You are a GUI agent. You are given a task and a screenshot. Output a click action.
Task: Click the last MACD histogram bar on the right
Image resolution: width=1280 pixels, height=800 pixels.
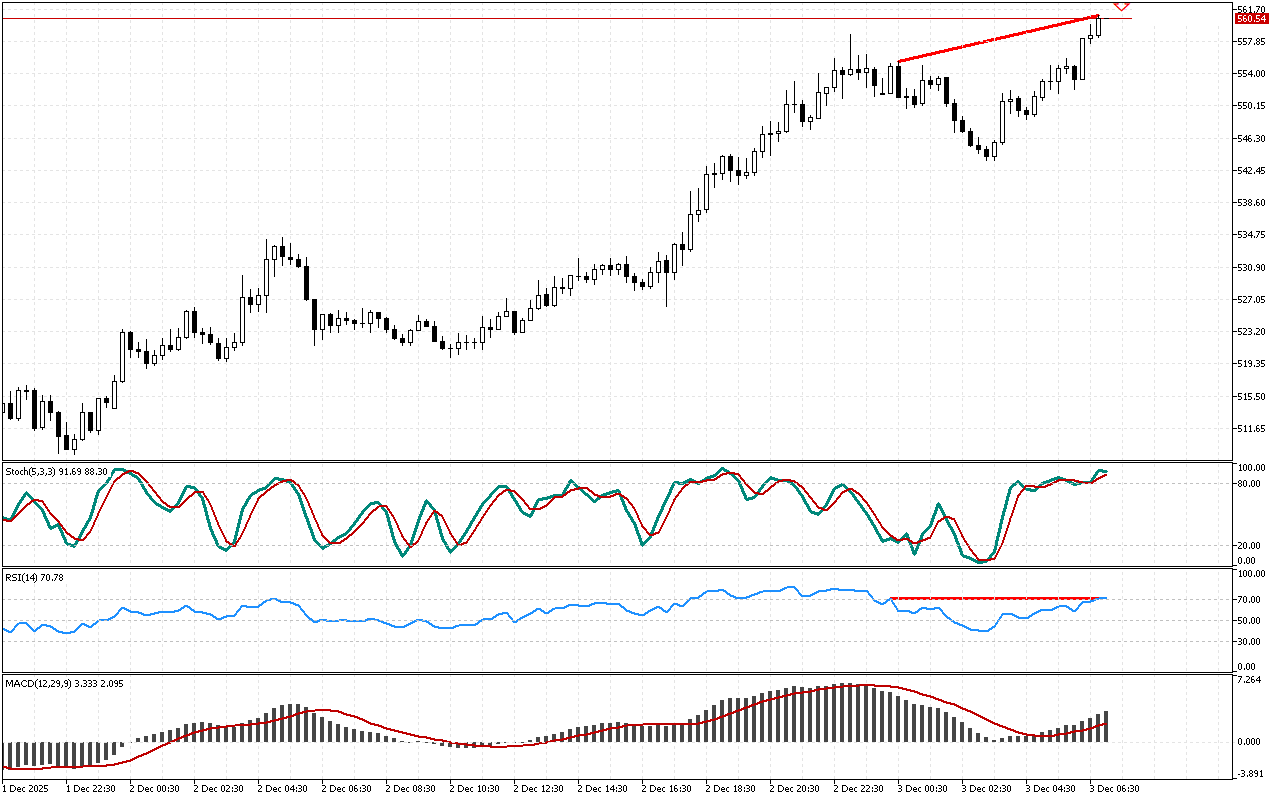1105,726
